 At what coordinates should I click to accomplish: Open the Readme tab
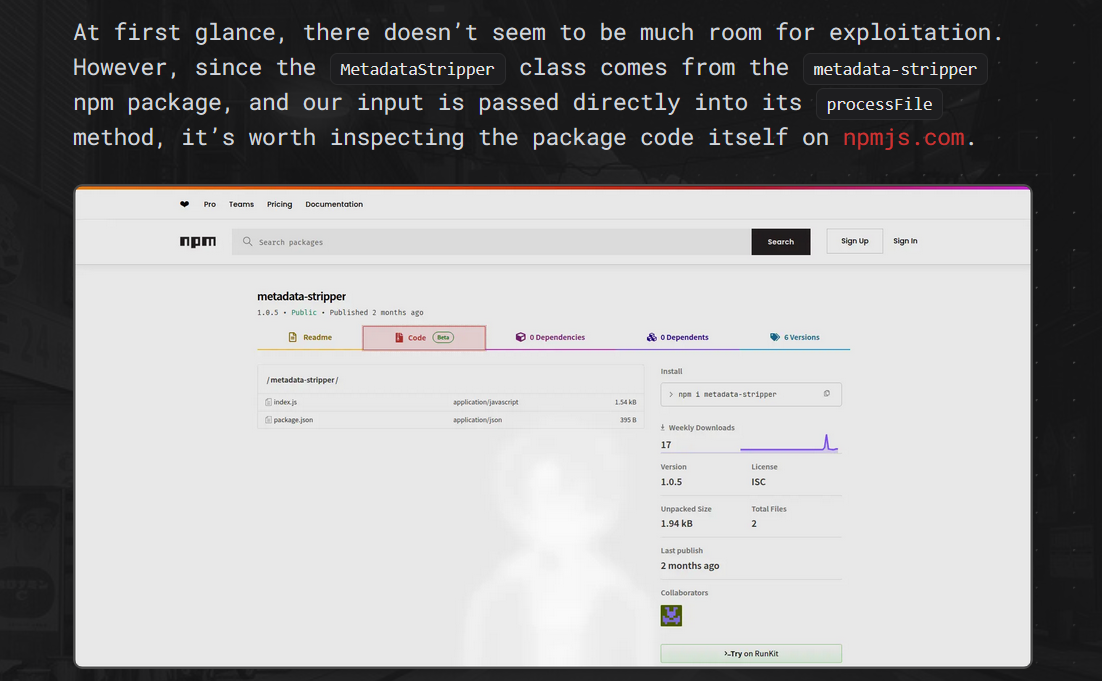[x=310, y=338]
